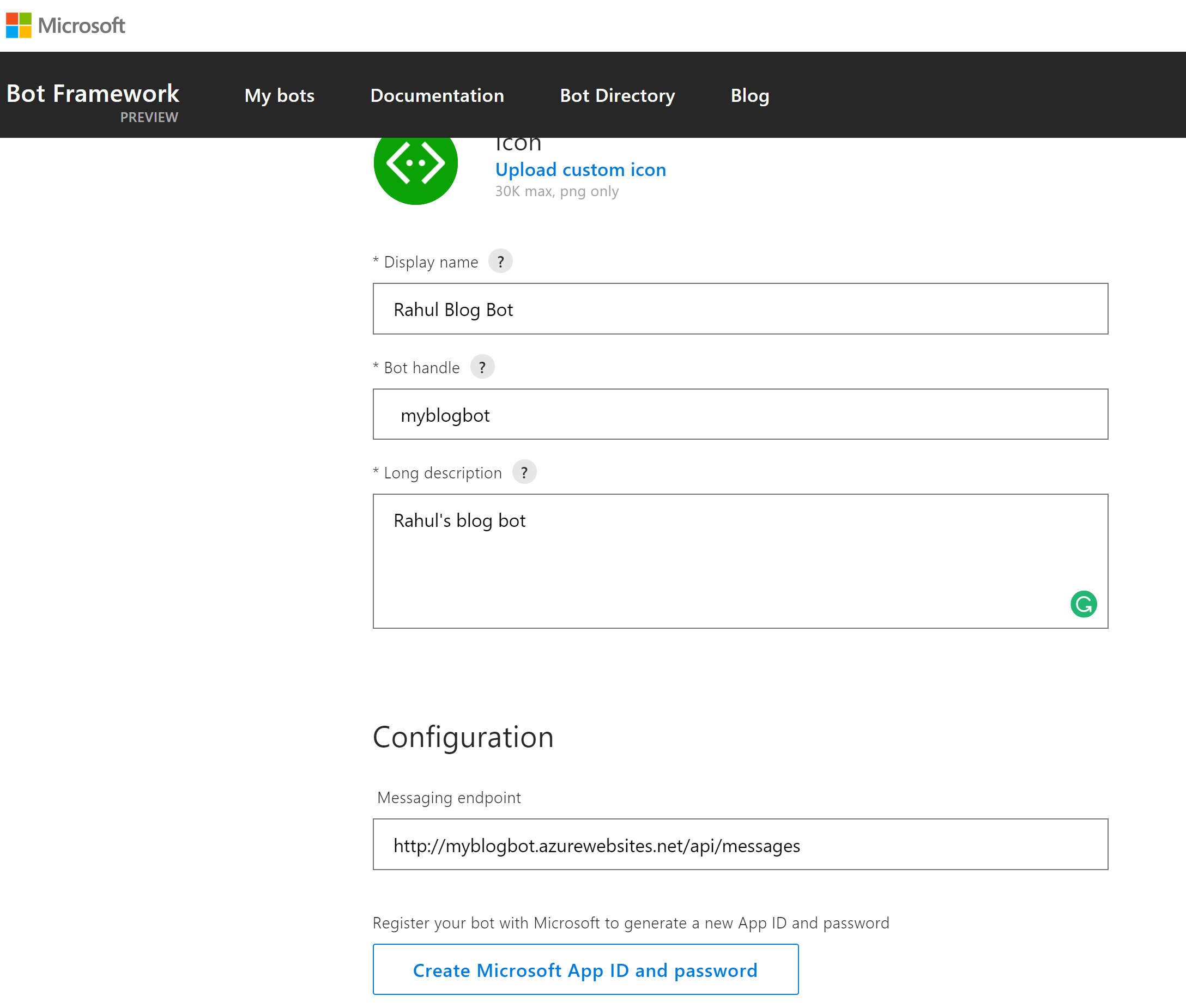Click the green bot avatar icon
This screenshot has height=1008, width=1186.
(415, 167)
